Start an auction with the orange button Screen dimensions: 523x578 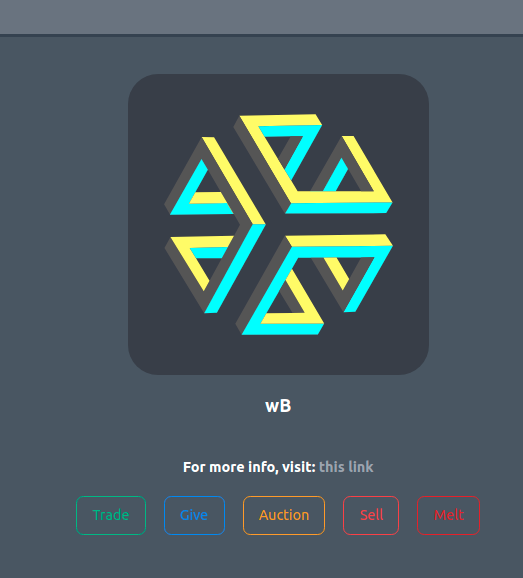tap(284, 515)
